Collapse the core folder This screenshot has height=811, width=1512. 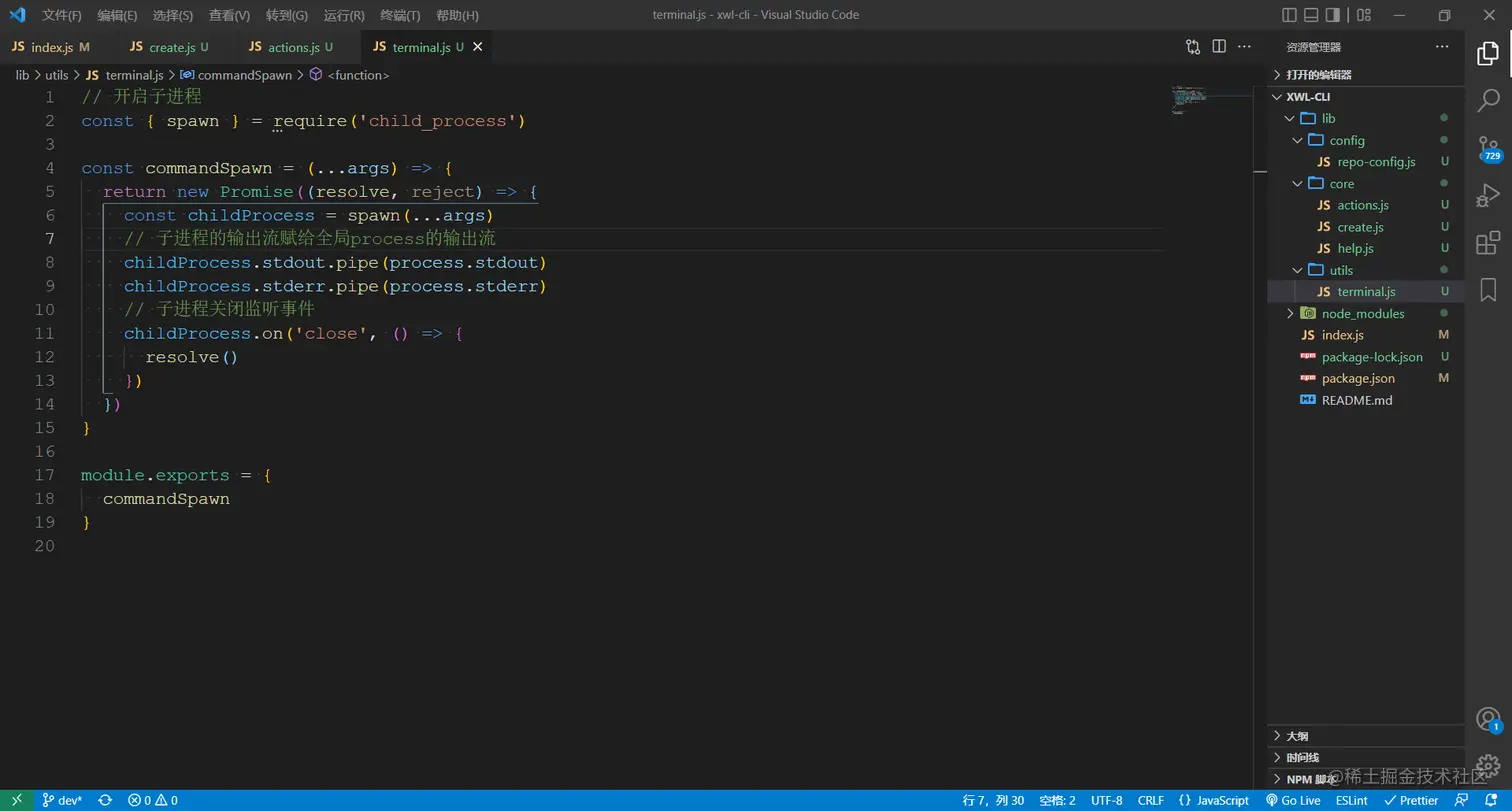pyautogui.click(x=1365, y=183)
